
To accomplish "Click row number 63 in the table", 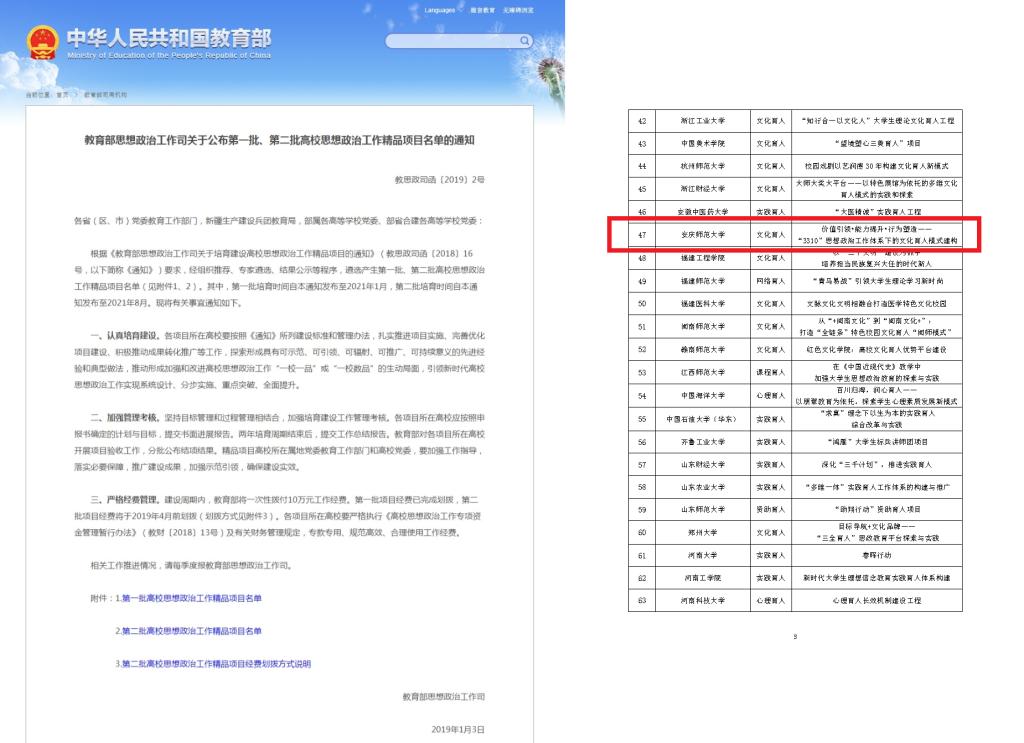I will (642, 601).
